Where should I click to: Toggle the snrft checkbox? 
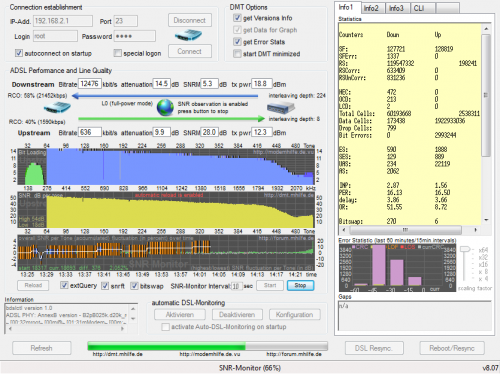pos(105,286)
